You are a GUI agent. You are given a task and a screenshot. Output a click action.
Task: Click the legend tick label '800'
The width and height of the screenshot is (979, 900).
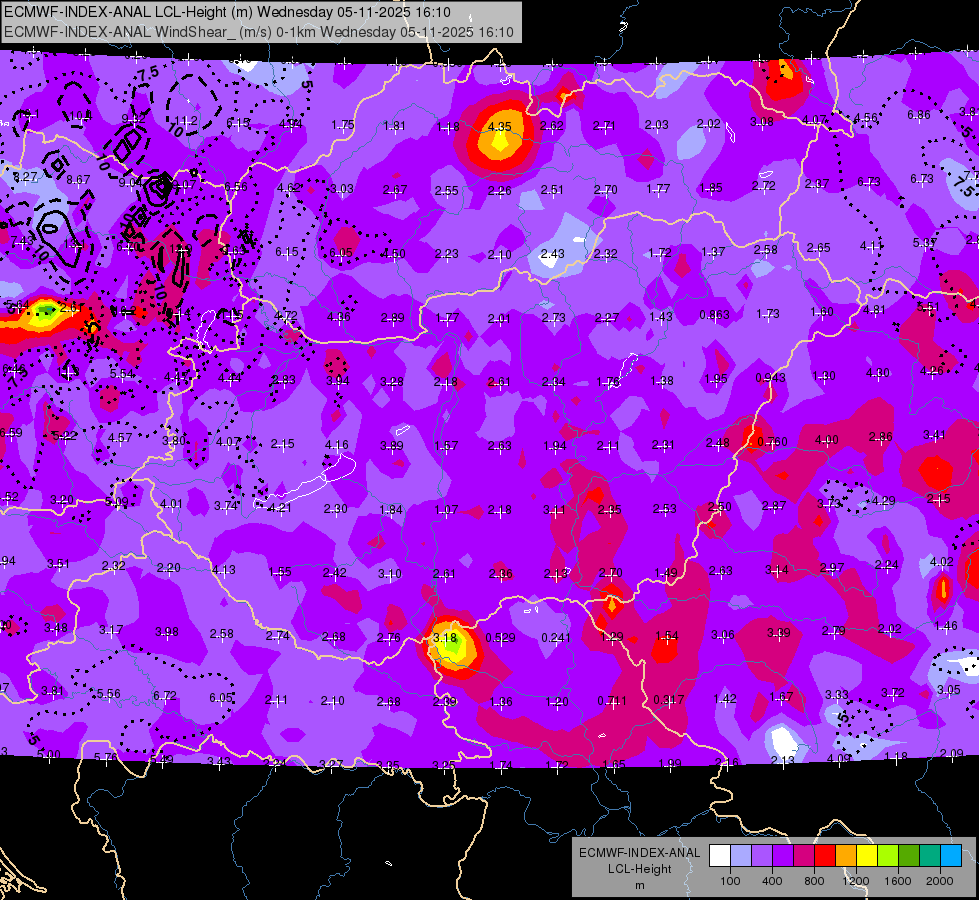[814, 881]
